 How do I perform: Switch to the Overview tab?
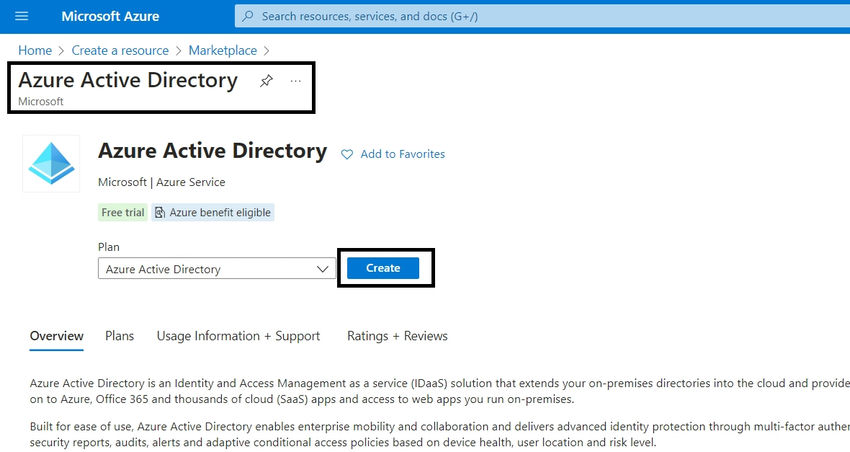(56, 336)
